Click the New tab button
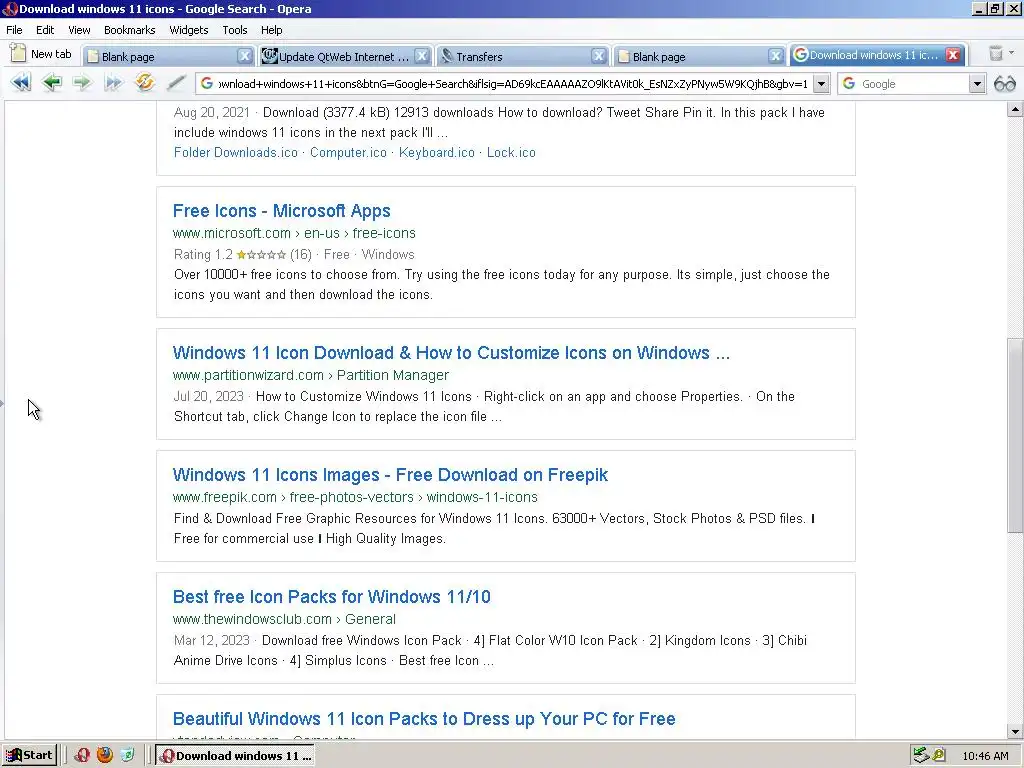 tap(41, 54)
